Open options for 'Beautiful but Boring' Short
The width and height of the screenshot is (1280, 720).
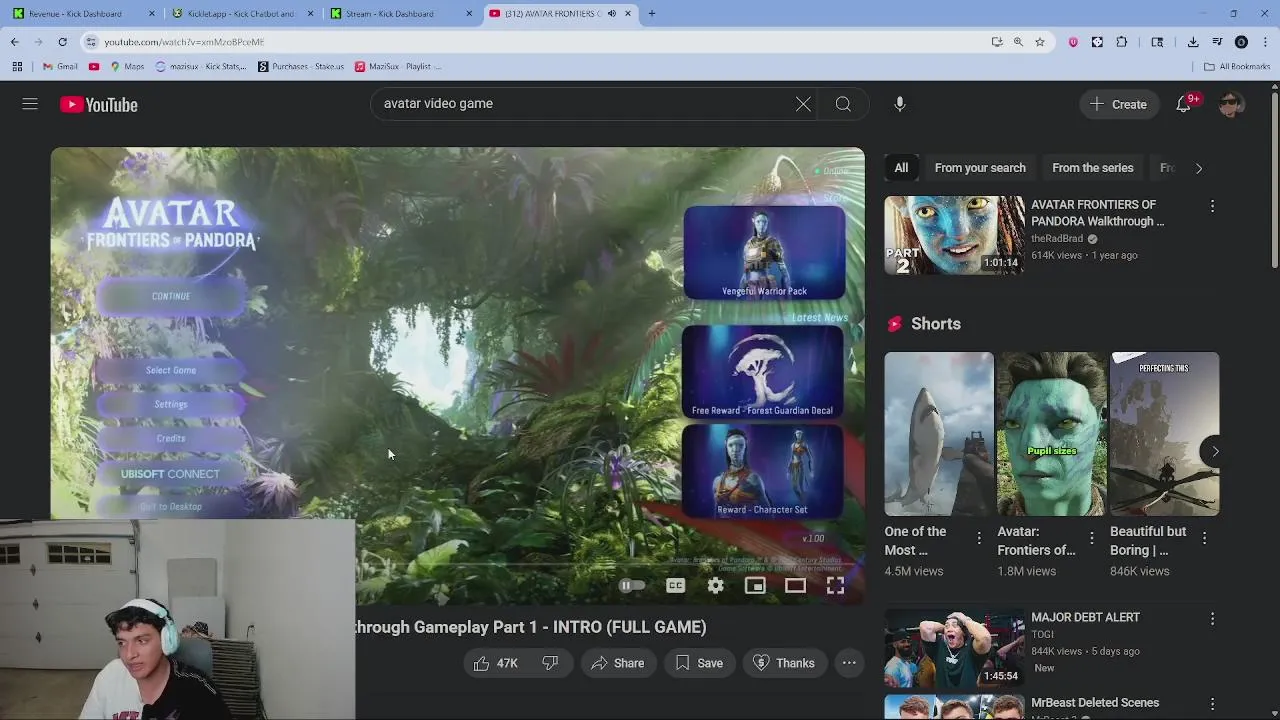pyautogui.click(x=1204, y=538)
